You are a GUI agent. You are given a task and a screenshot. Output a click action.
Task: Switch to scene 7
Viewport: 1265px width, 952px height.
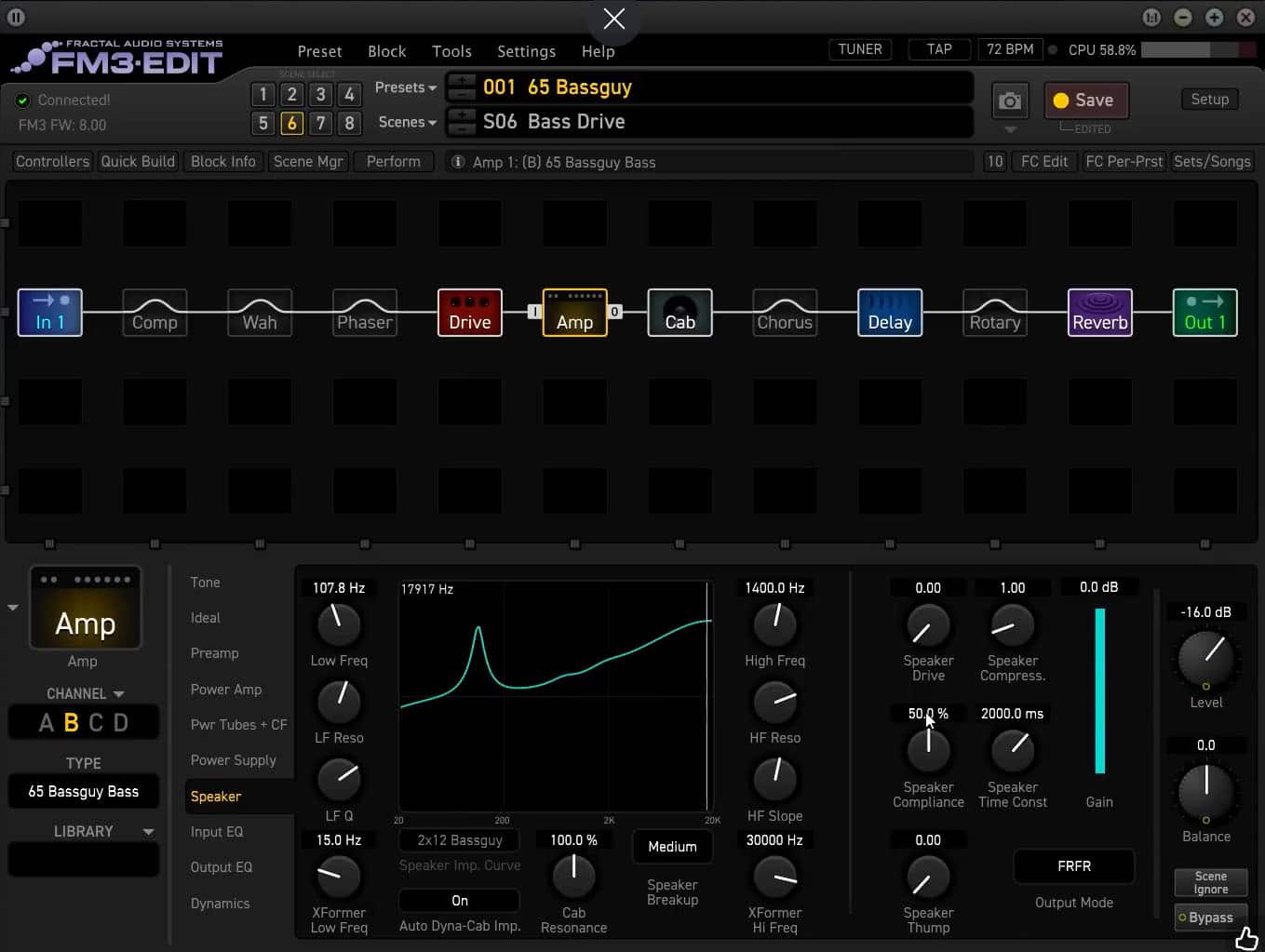[321, 123]
